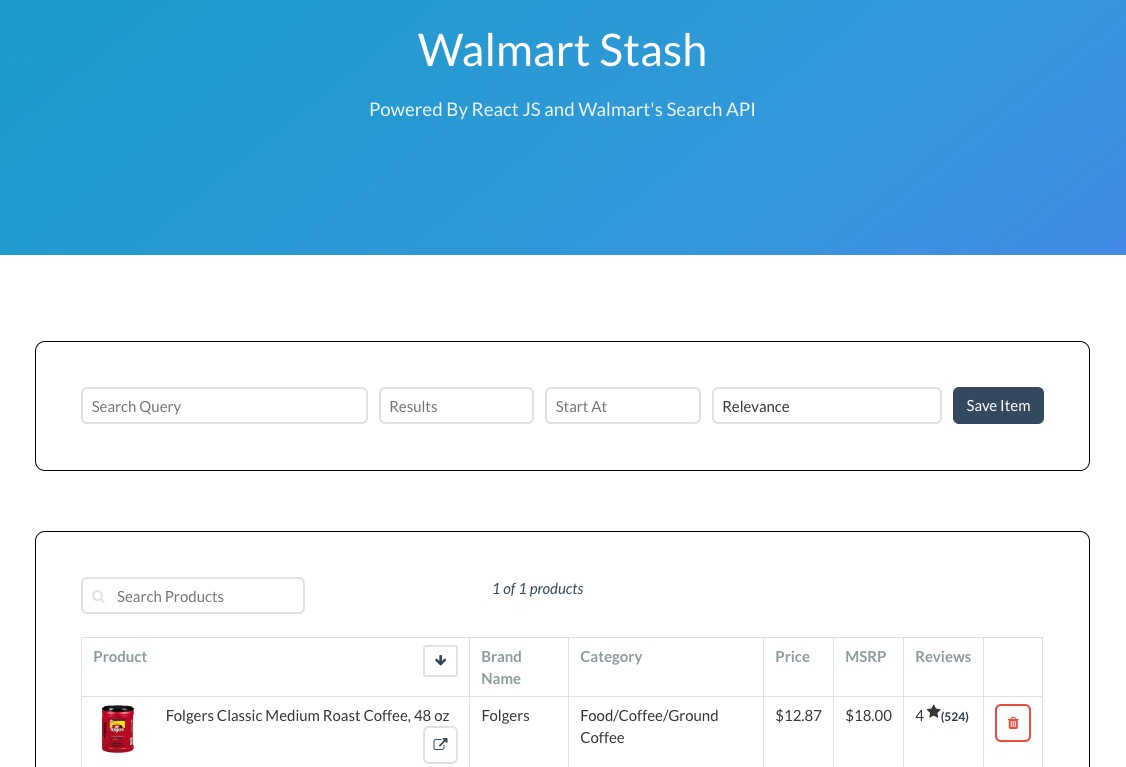Screen dimensions: 1126x767
Task: Focus the Start At input field
Action: coord(623,406)
